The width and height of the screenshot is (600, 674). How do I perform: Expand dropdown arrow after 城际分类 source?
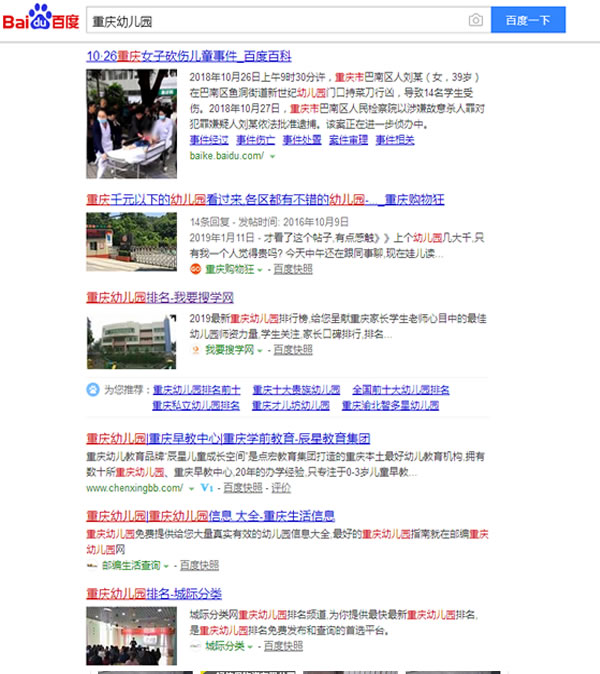pos(250,646)
